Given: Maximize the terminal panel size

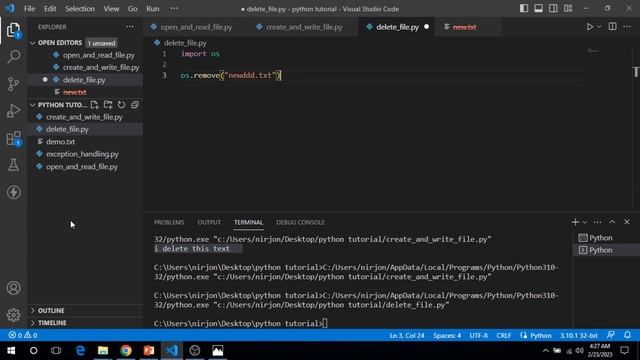Looking at the screenshot, I should pyautogui.click(x=612, y=222).
